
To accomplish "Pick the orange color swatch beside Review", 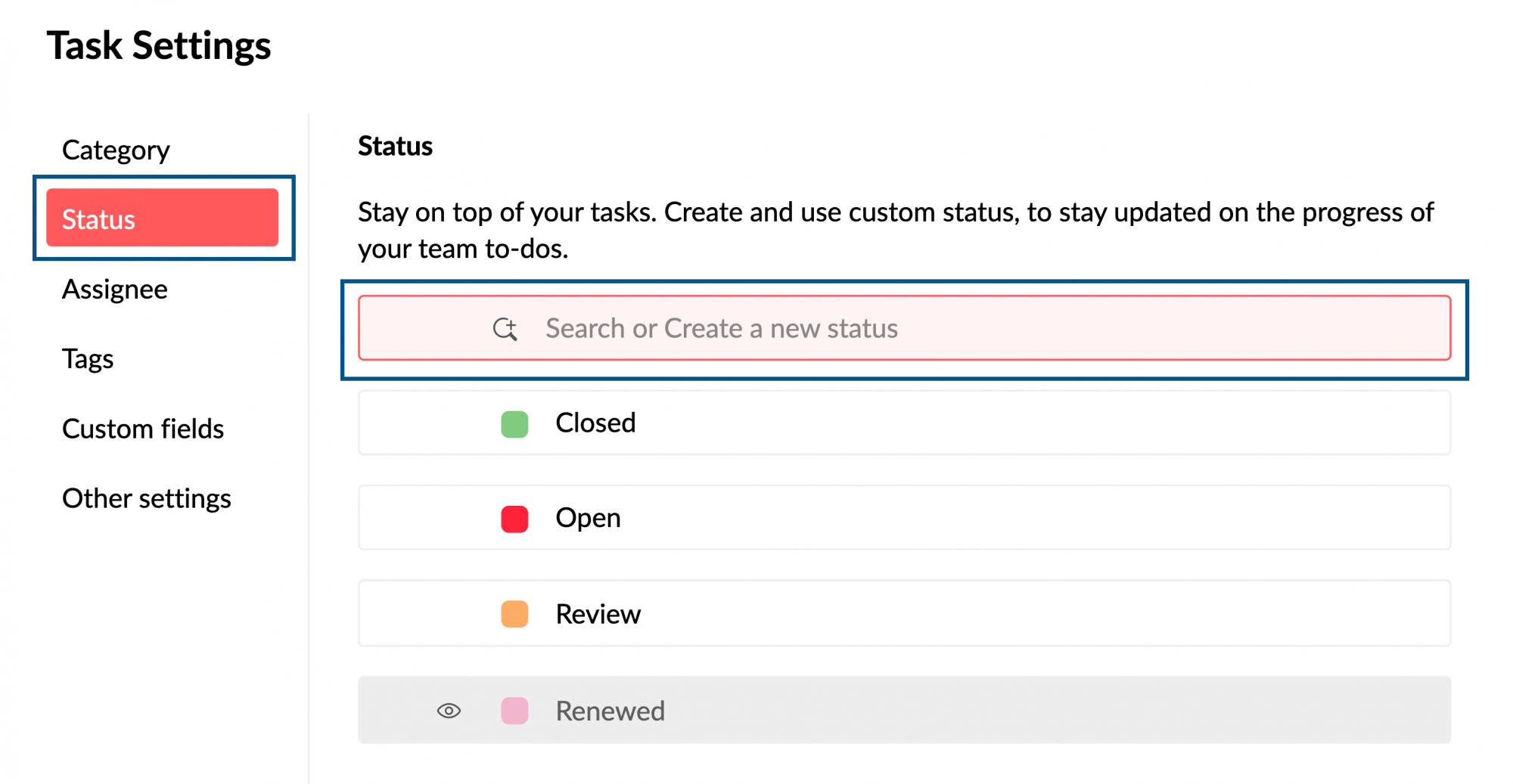I will click(x=514, y=614).
